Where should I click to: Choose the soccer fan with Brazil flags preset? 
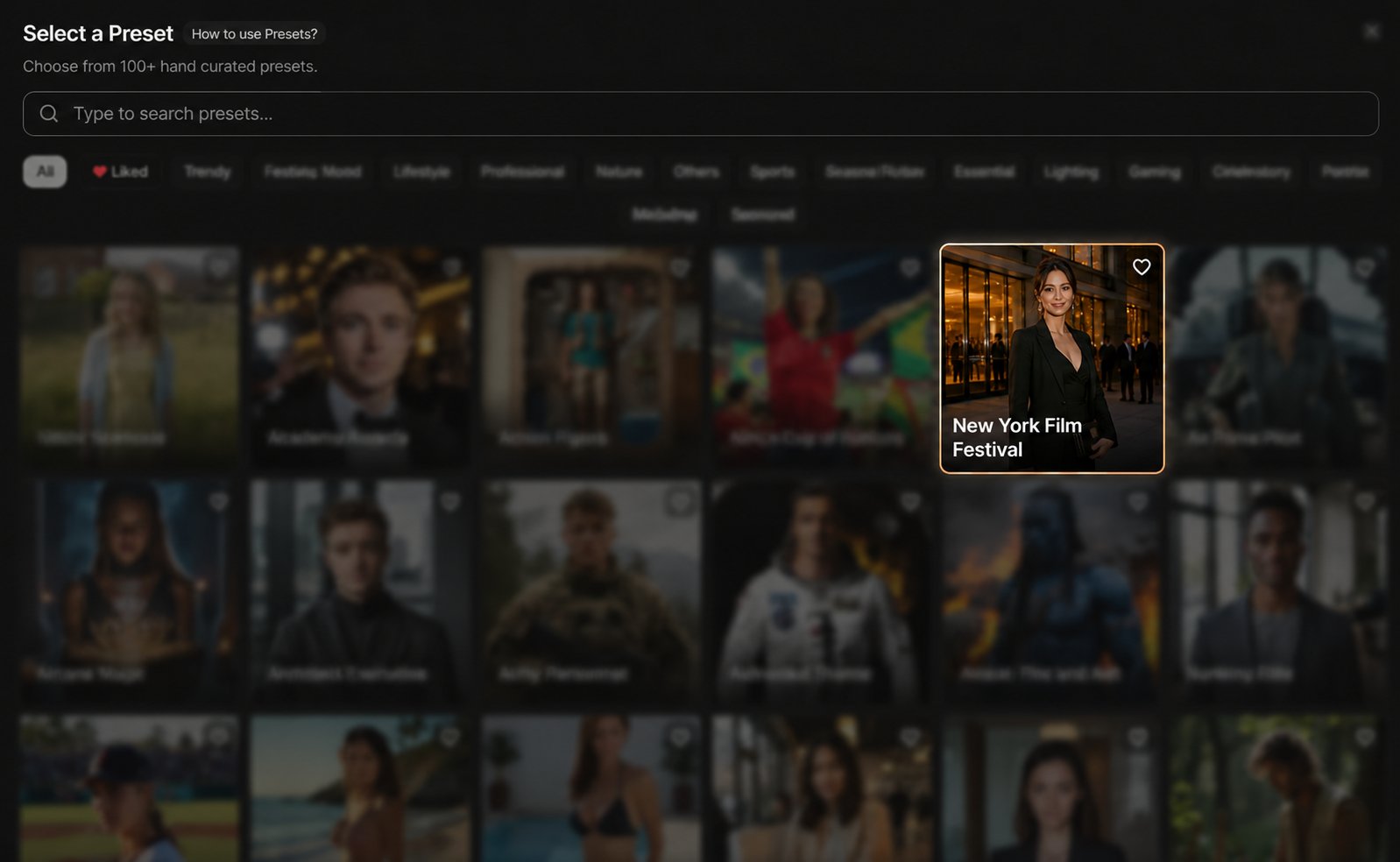[x=822, y=356]
